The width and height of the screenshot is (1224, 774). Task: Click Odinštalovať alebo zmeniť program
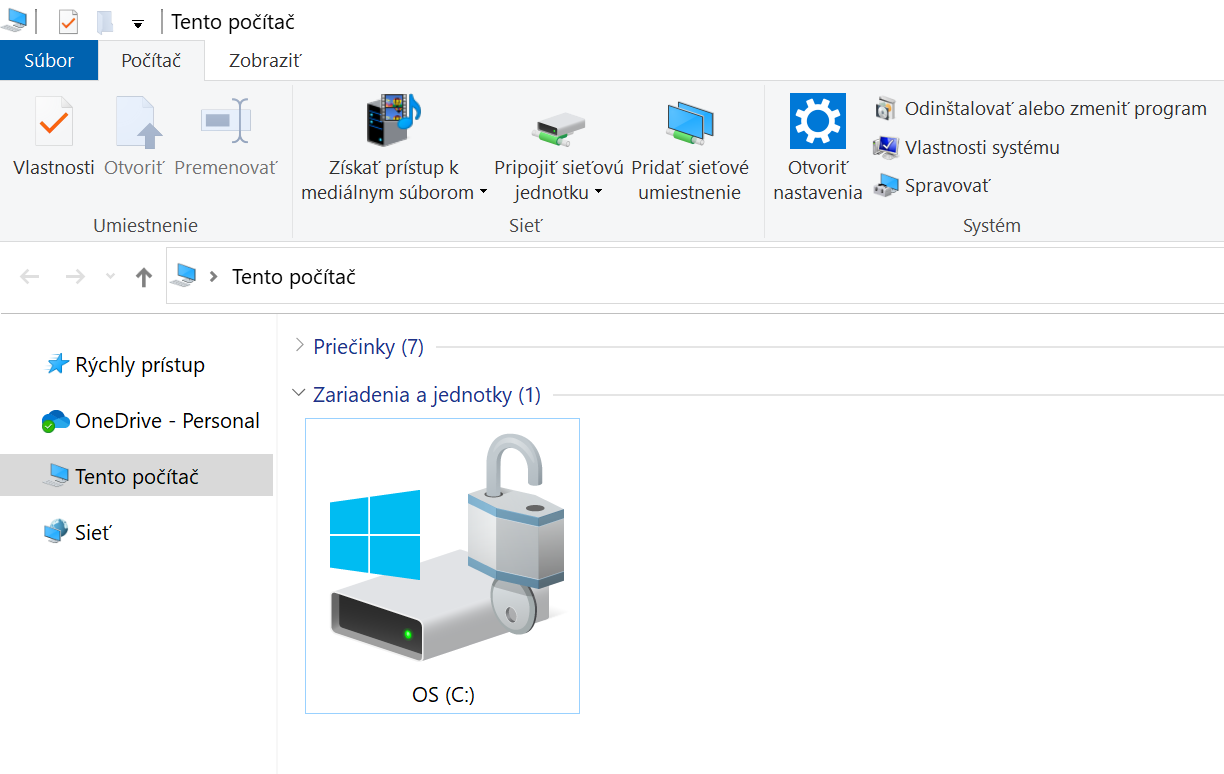click(1055, 109)
